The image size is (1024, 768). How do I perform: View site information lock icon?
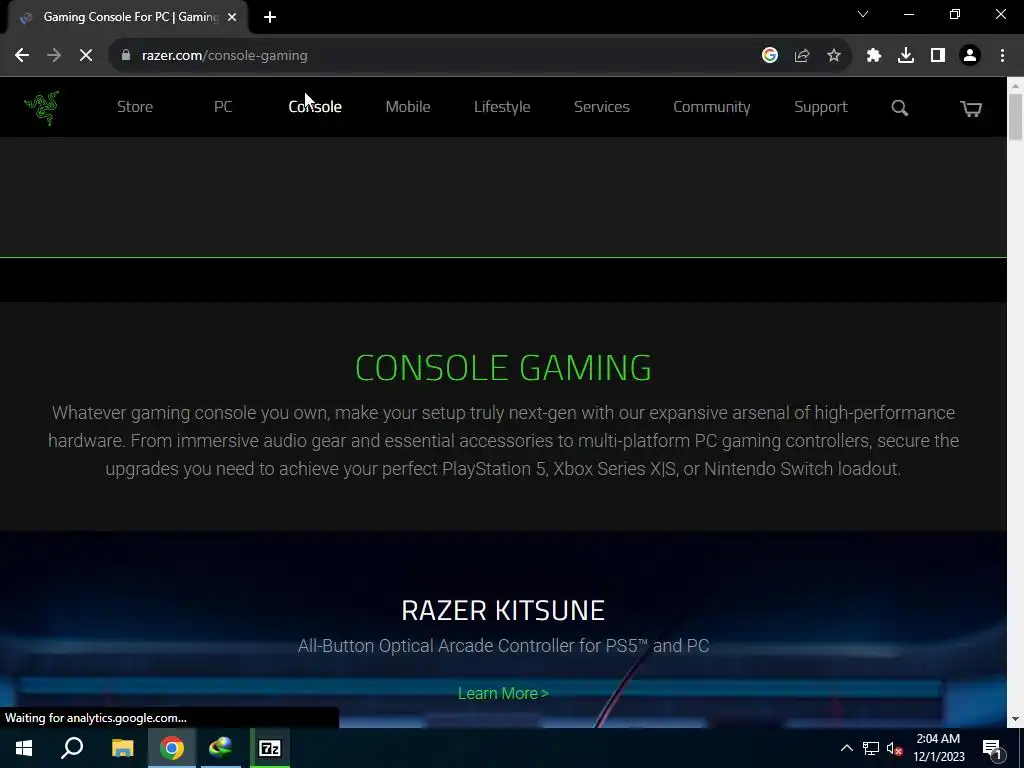point(126,56)
